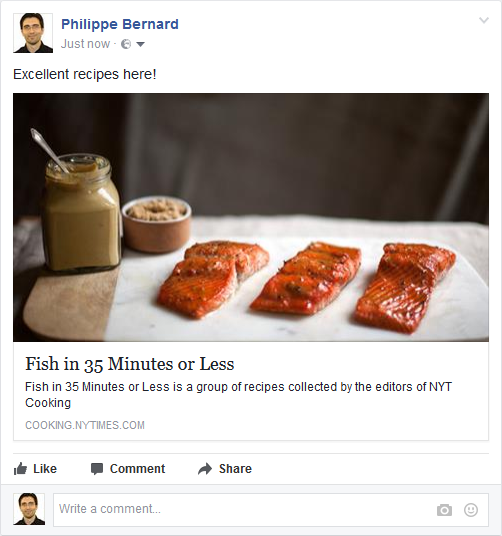Open the emoji smiley picker

pos(471,510)
